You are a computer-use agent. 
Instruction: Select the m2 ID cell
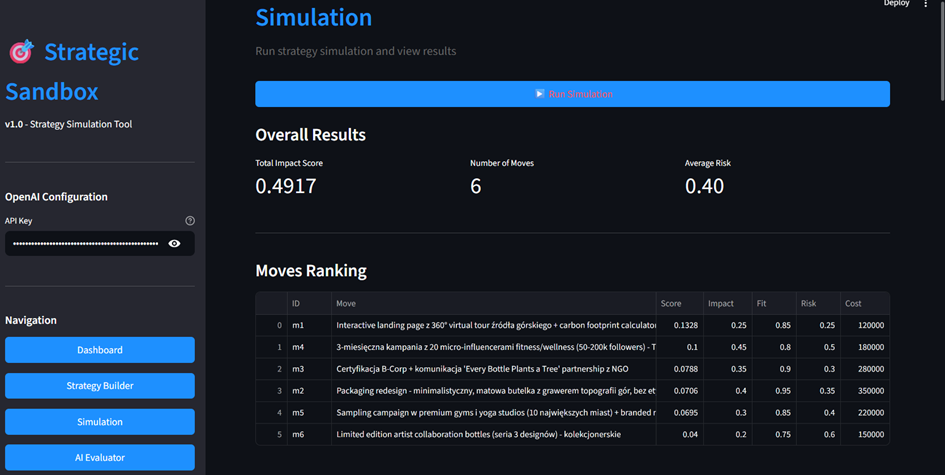(x=309, y=391)
